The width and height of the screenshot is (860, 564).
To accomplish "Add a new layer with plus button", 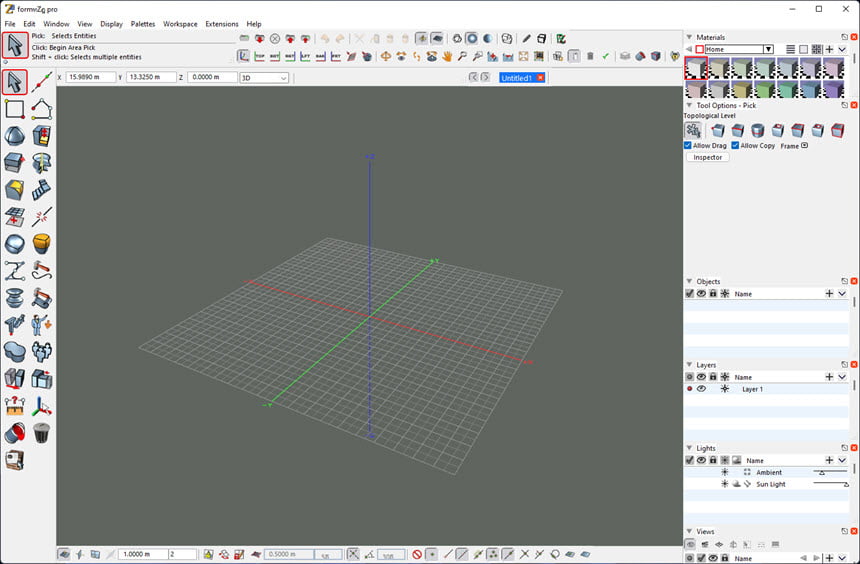I will point(829,377).
